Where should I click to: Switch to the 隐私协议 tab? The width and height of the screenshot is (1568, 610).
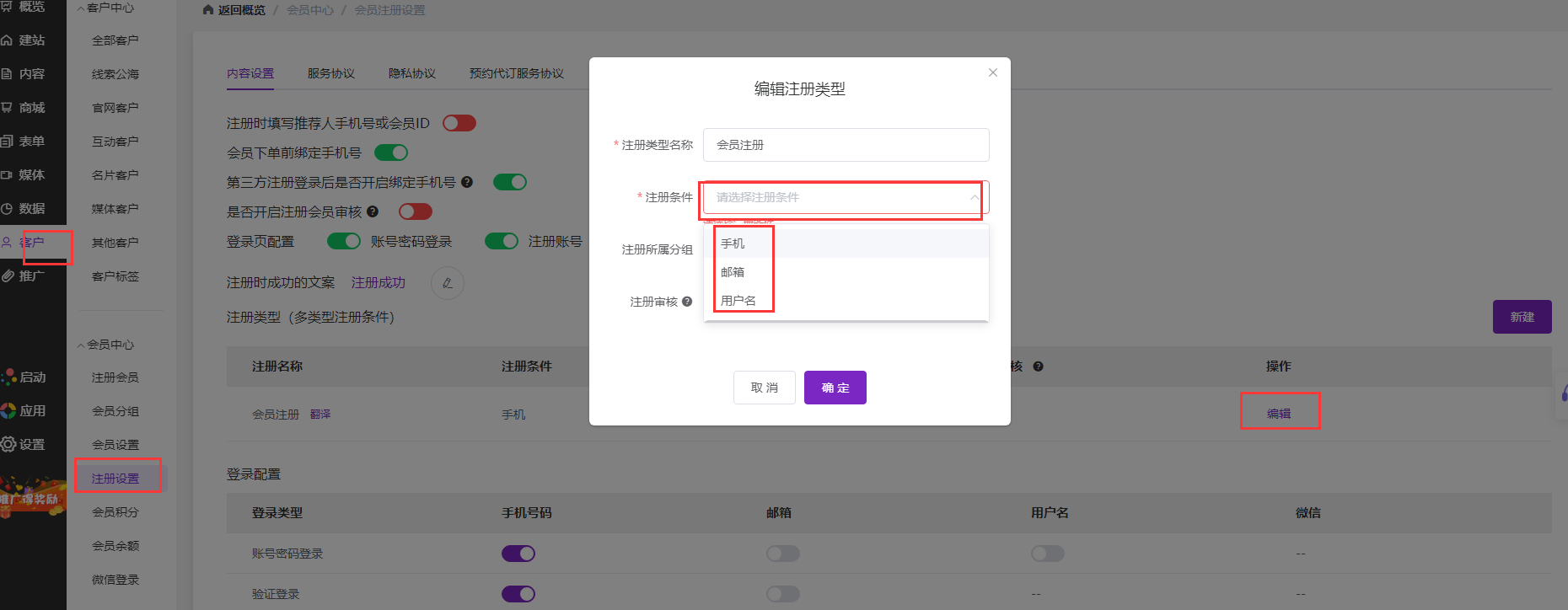[x=412, y=73]
